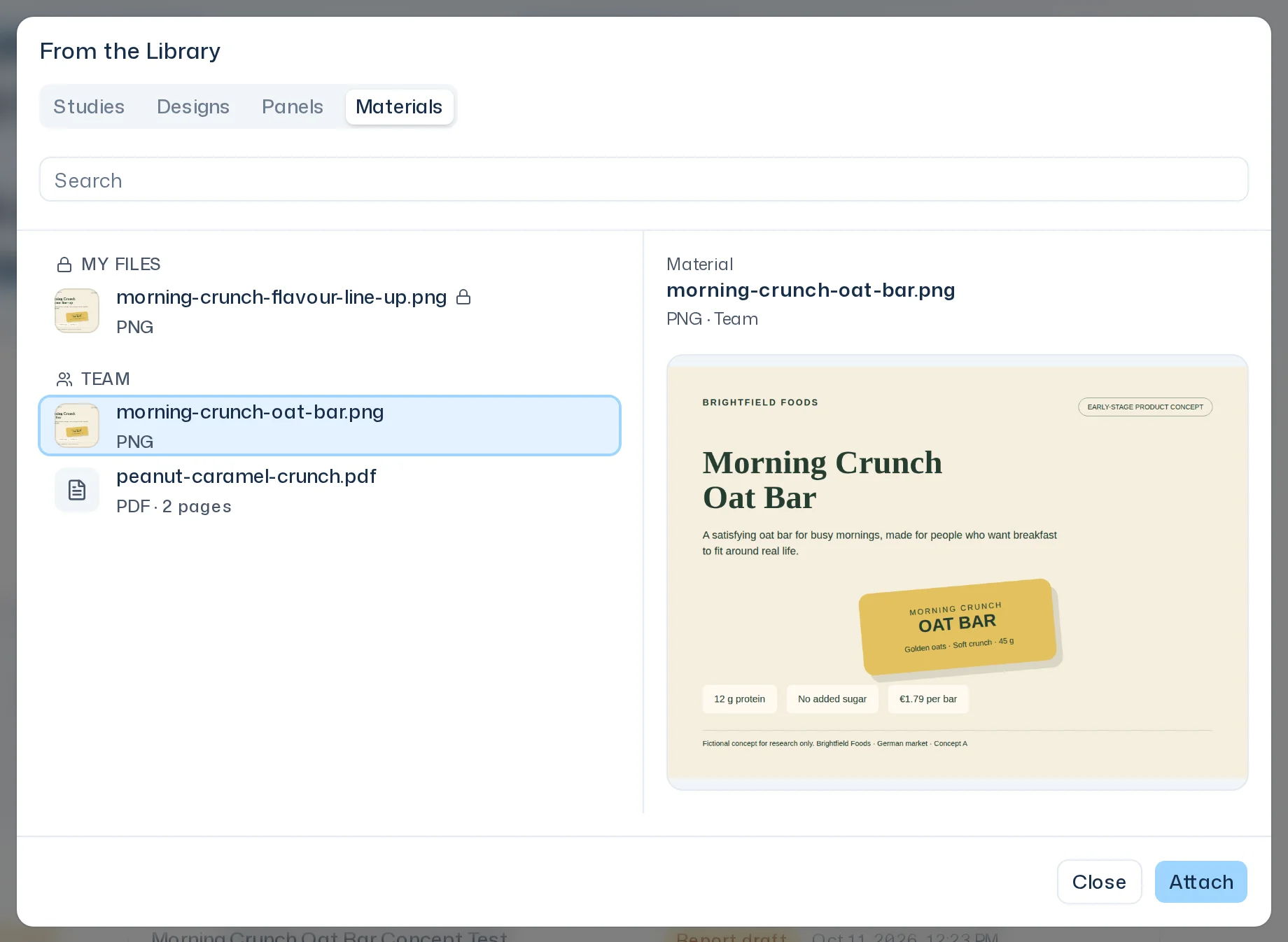Open the Panels tab
This screenshot has width=1288, height=942.
point(293,106)
